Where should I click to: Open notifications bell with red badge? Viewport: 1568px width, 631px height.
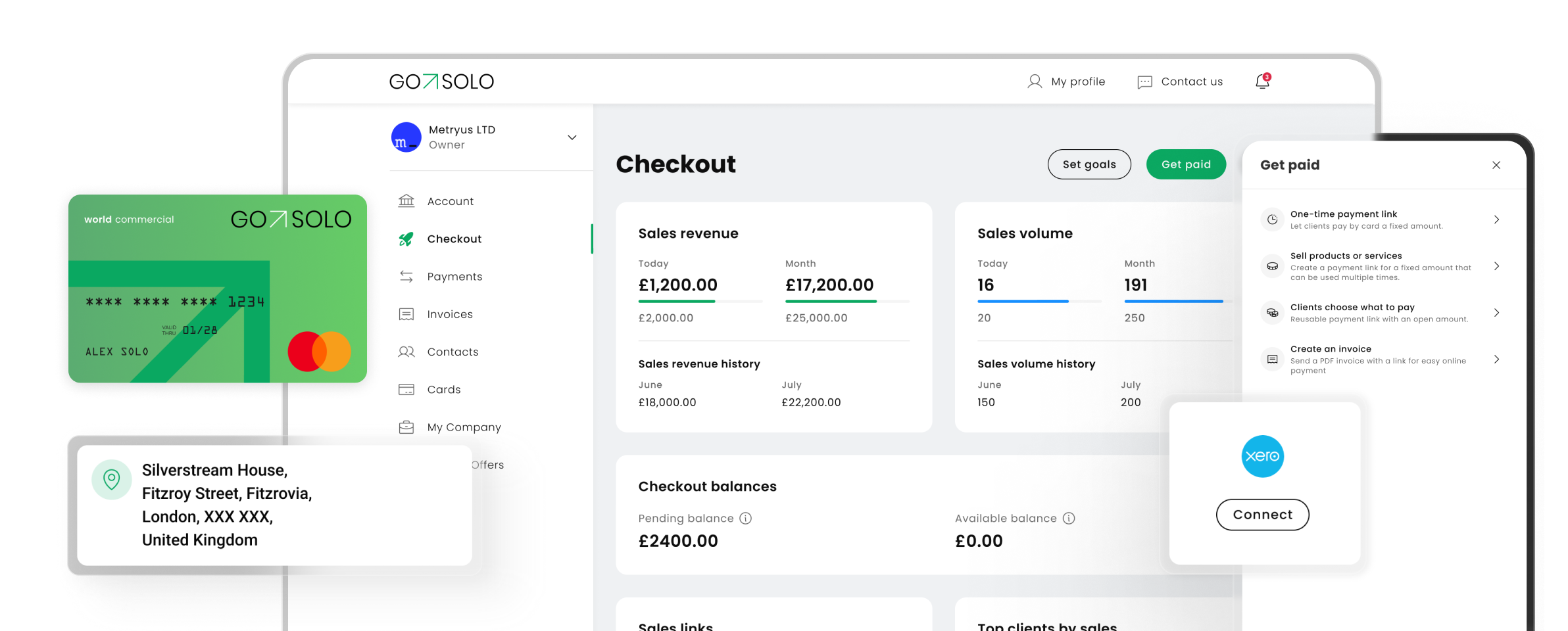coord(1263,81)
